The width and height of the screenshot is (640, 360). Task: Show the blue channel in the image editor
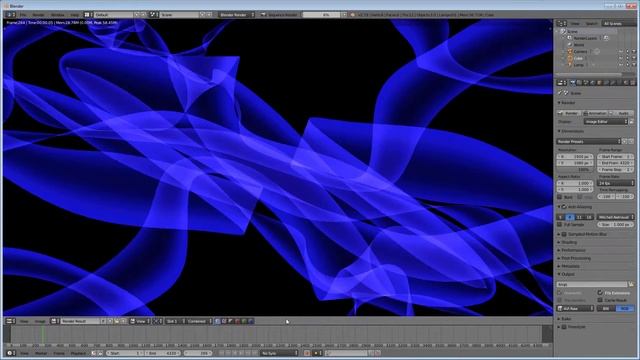point(251,321)
